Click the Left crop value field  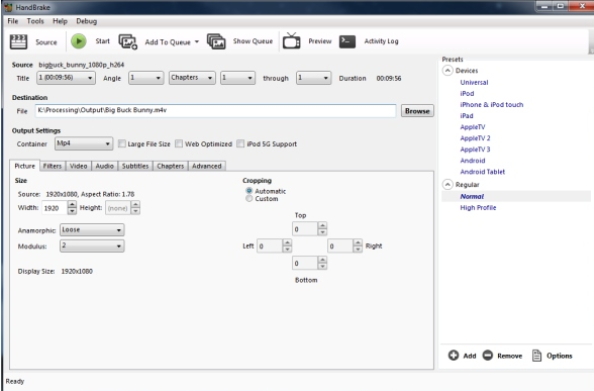click(x=269, y=246)
